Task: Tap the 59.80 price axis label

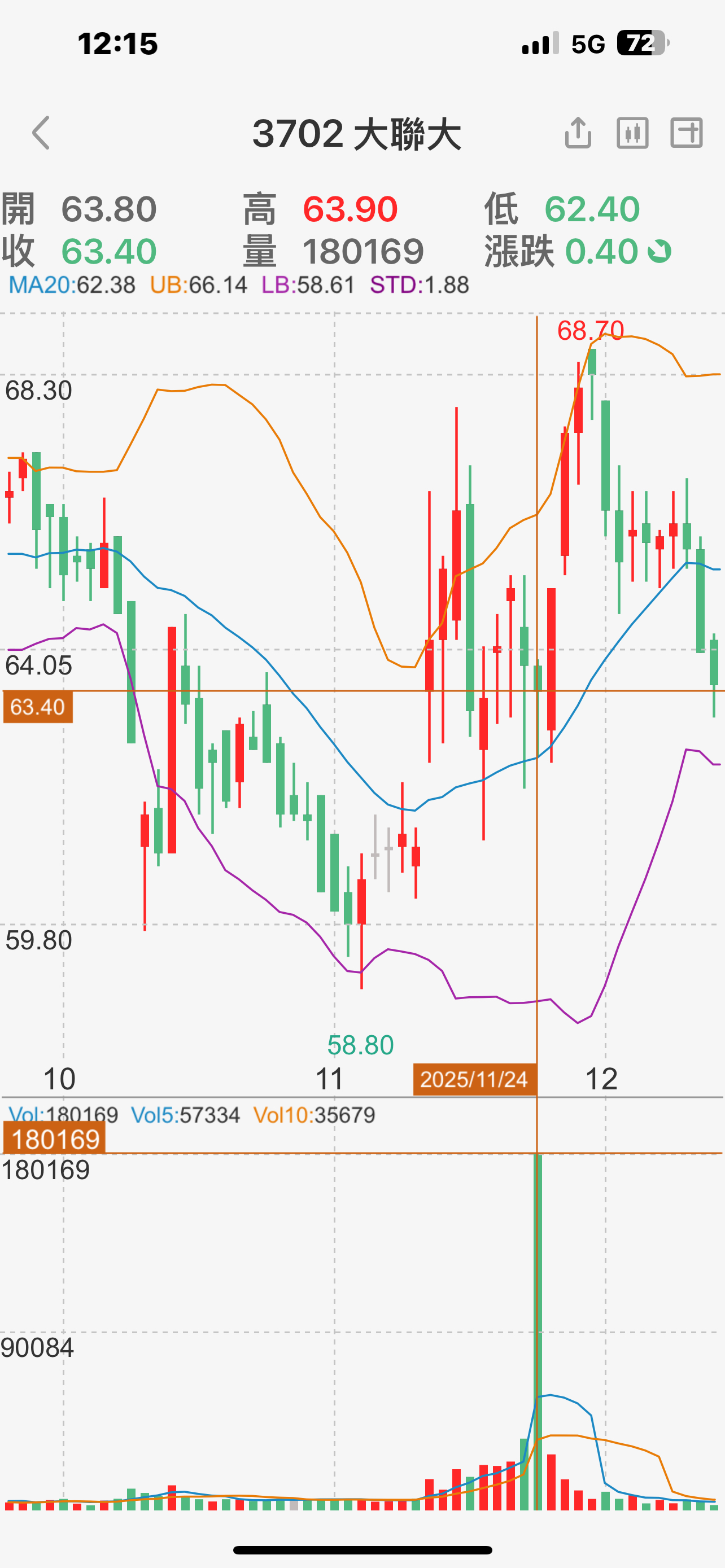Action: pos(38,940)
